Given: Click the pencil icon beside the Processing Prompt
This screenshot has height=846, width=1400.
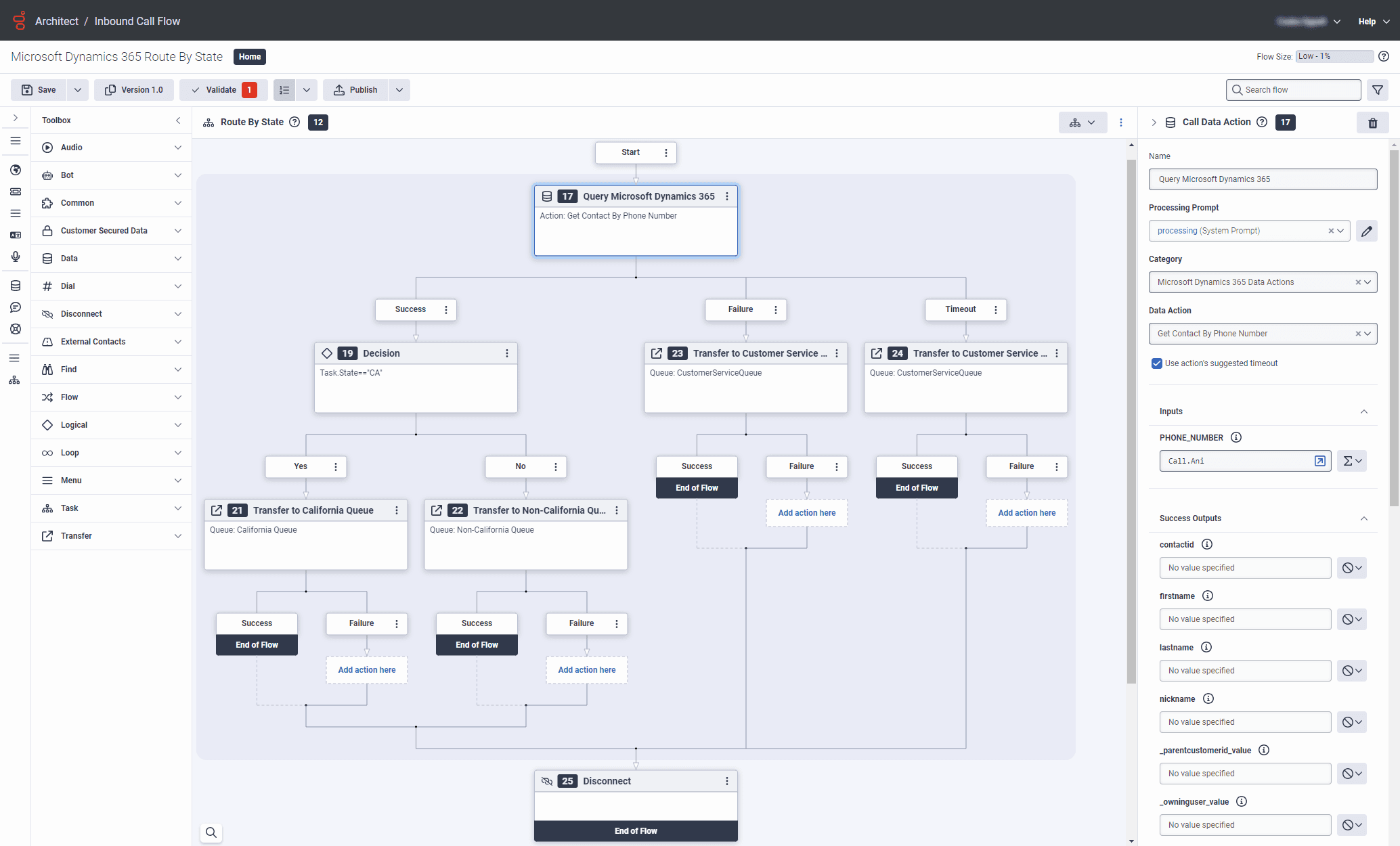Looking at the screenshot, I should 1367,231.
